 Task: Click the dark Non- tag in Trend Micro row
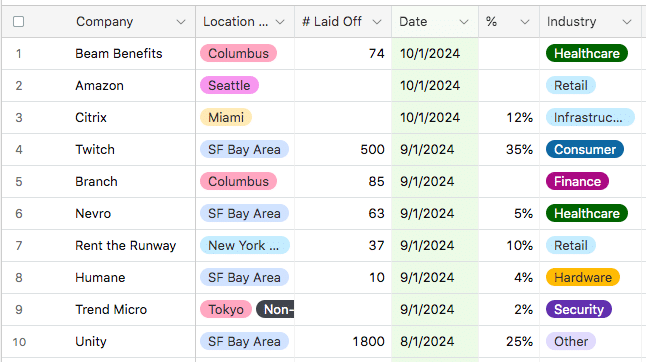click(275, 309)
